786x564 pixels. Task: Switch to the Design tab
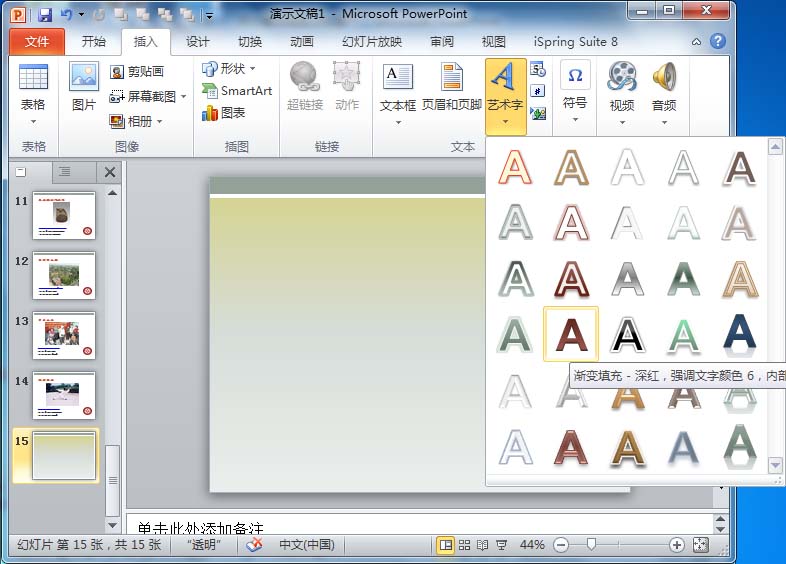(x=198, y=42)
